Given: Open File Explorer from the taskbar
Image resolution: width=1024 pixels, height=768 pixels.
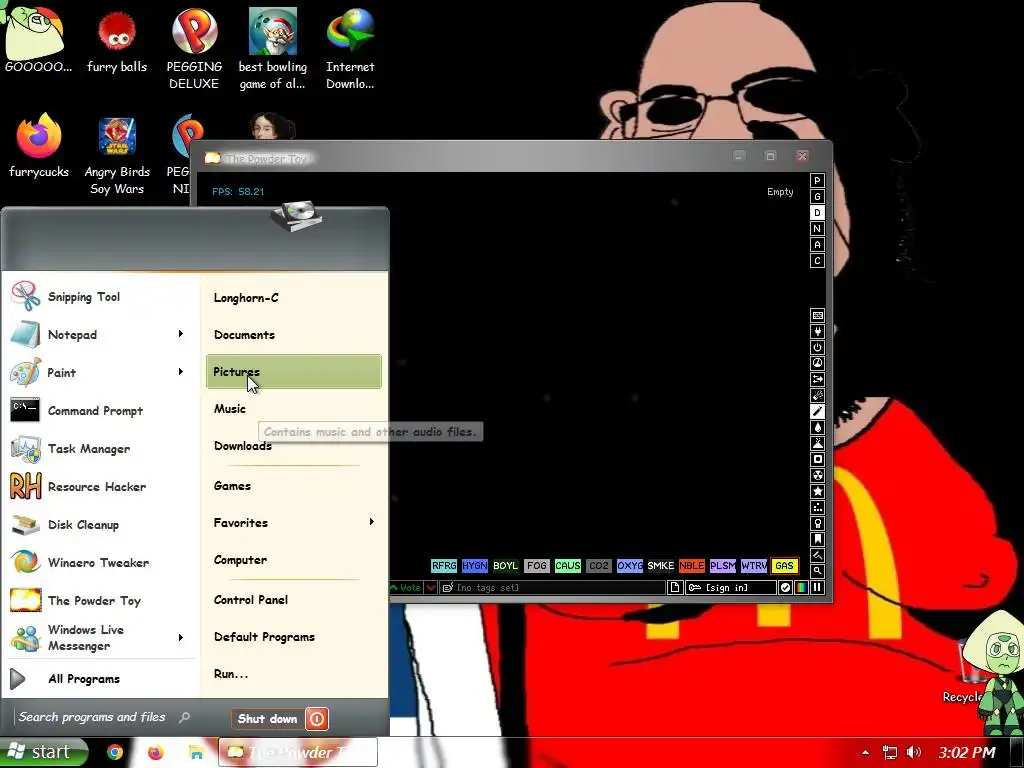Looking at the screenshot, I should (x=196, y=752).
